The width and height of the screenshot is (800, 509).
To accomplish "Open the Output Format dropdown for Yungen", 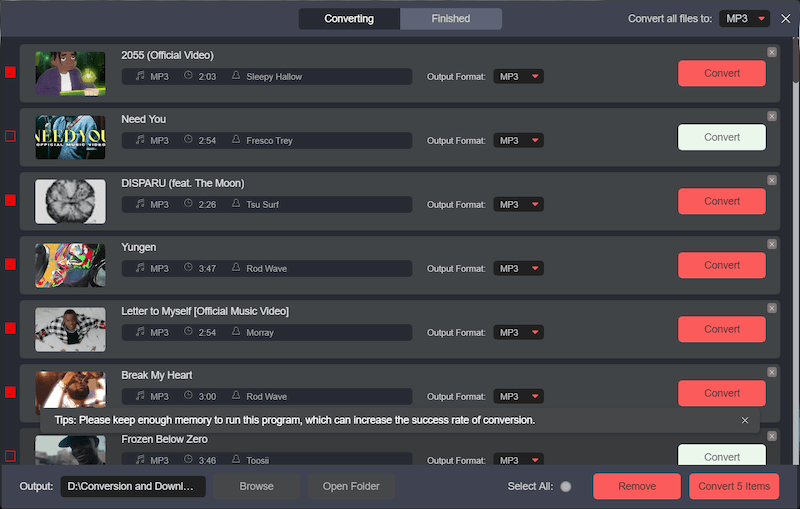I will pyautogui.click(x=518, y=269).
